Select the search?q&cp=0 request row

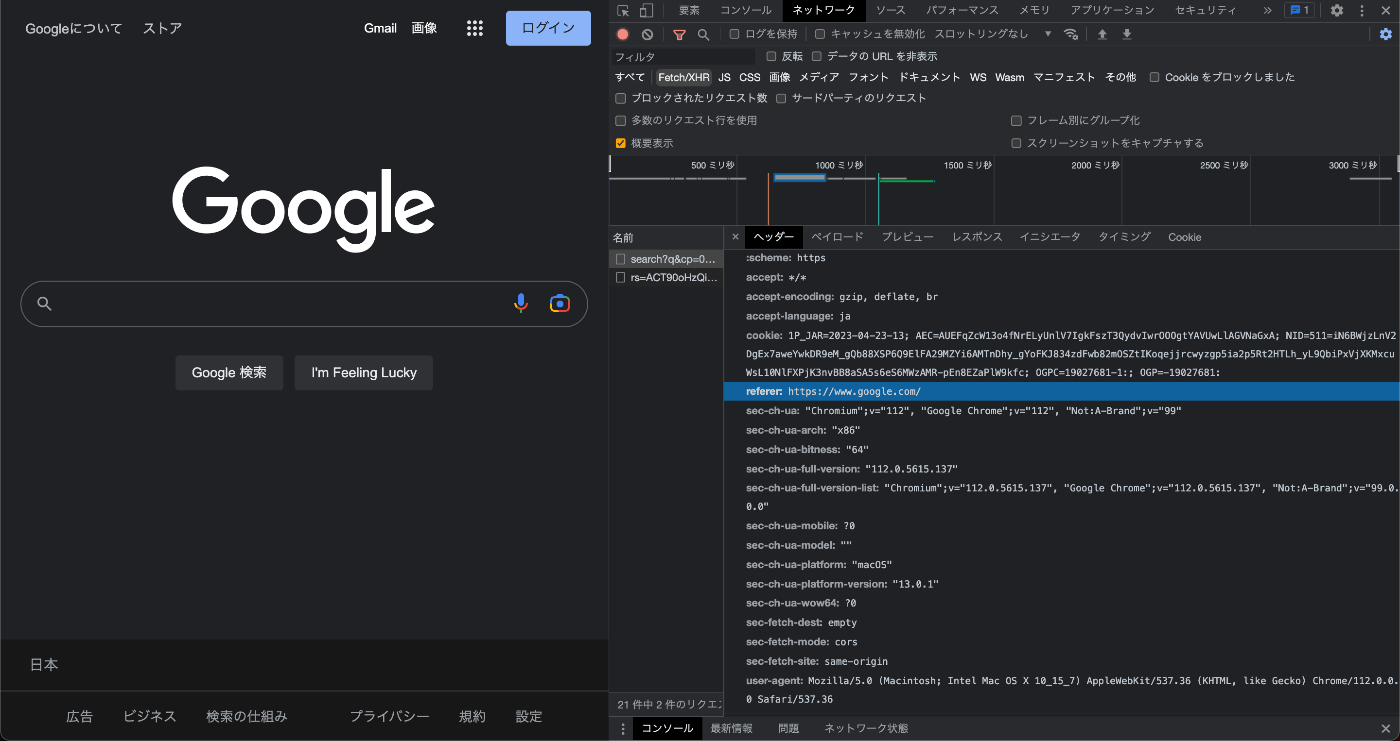(667, 259)
